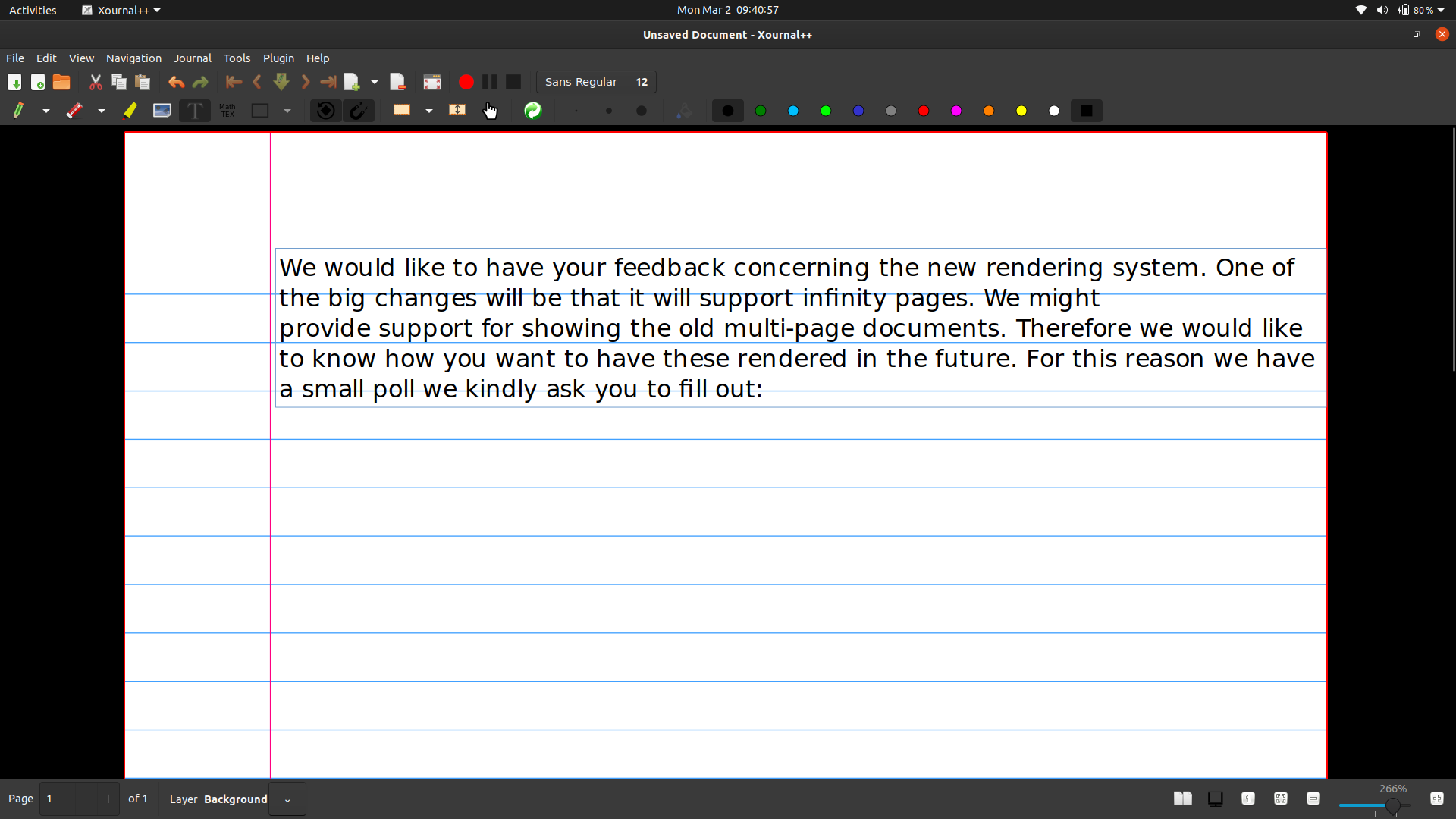The height and width of the screenshot is (819, 1456).
Task: Choose the magenta color swatch
Action: click(955, 111)
